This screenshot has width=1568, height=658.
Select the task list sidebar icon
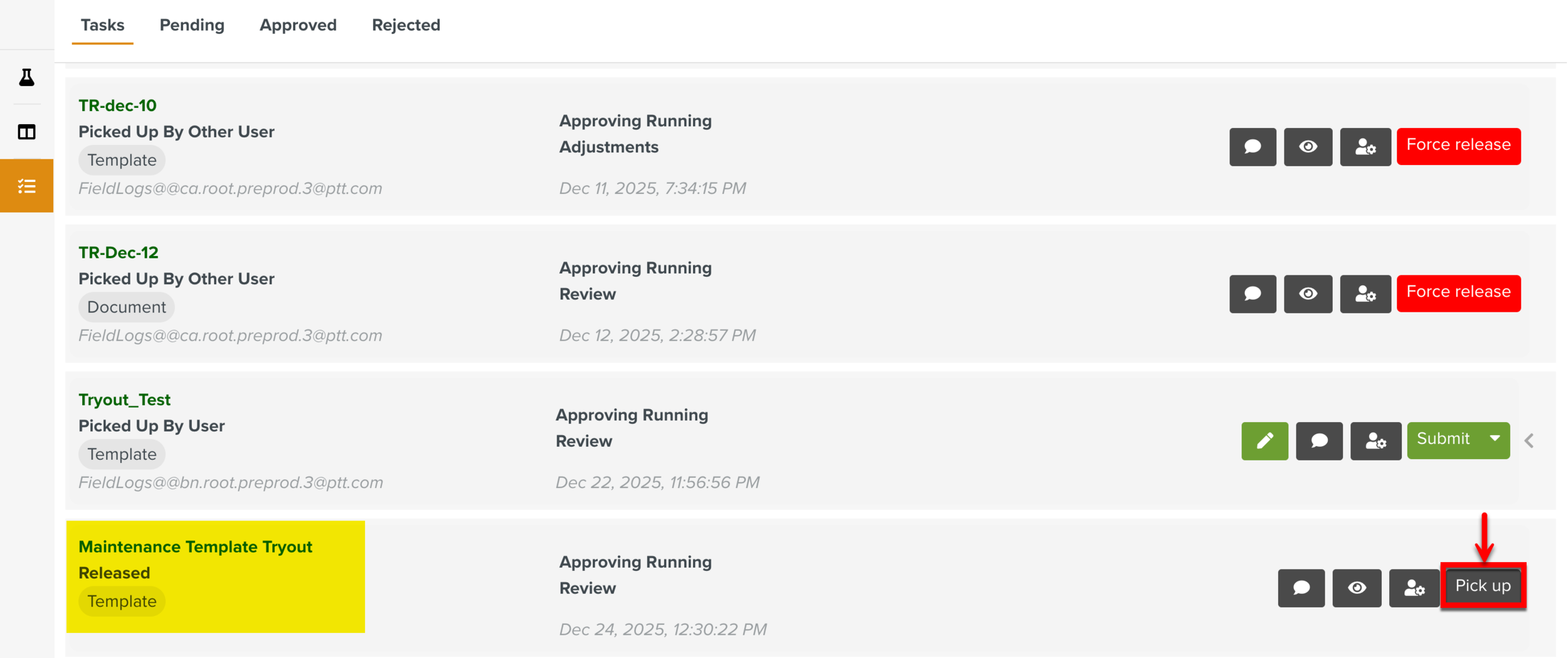point(26,186)
